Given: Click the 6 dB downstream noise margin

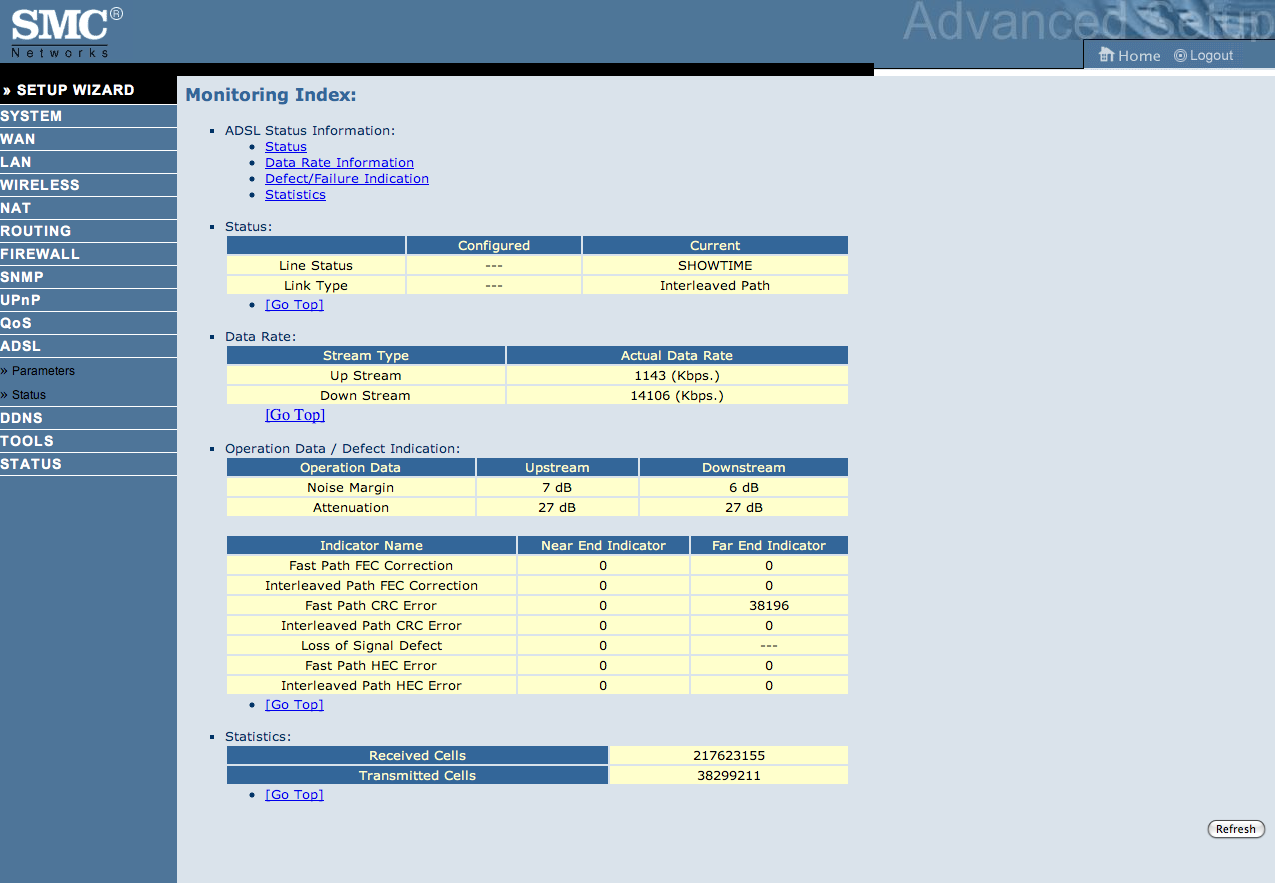Looking at the screenshot, I should pyautogui.click(x=744, y=488).
